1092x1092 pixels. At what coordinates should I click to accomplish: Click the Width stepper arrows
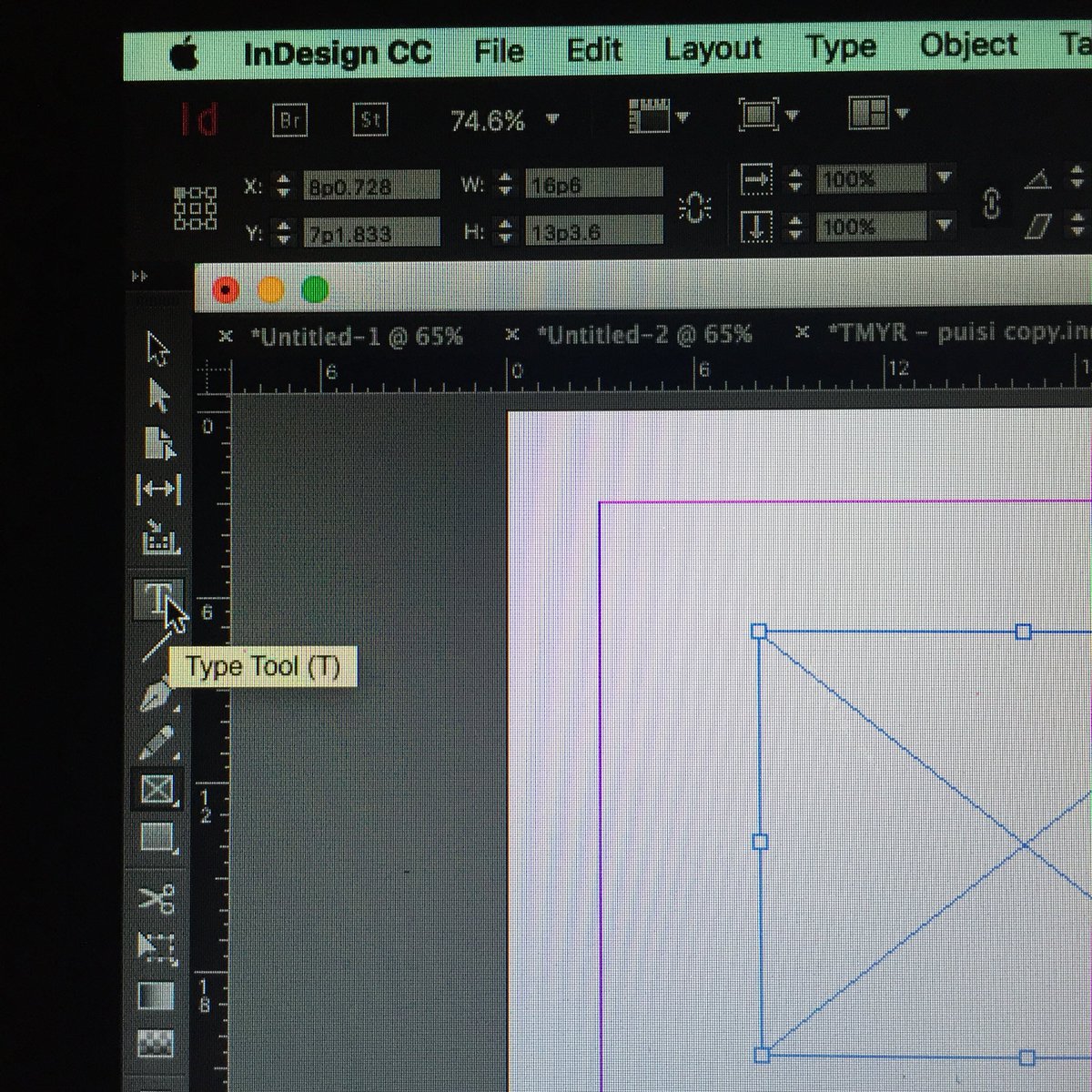click(x=505, y=185)
